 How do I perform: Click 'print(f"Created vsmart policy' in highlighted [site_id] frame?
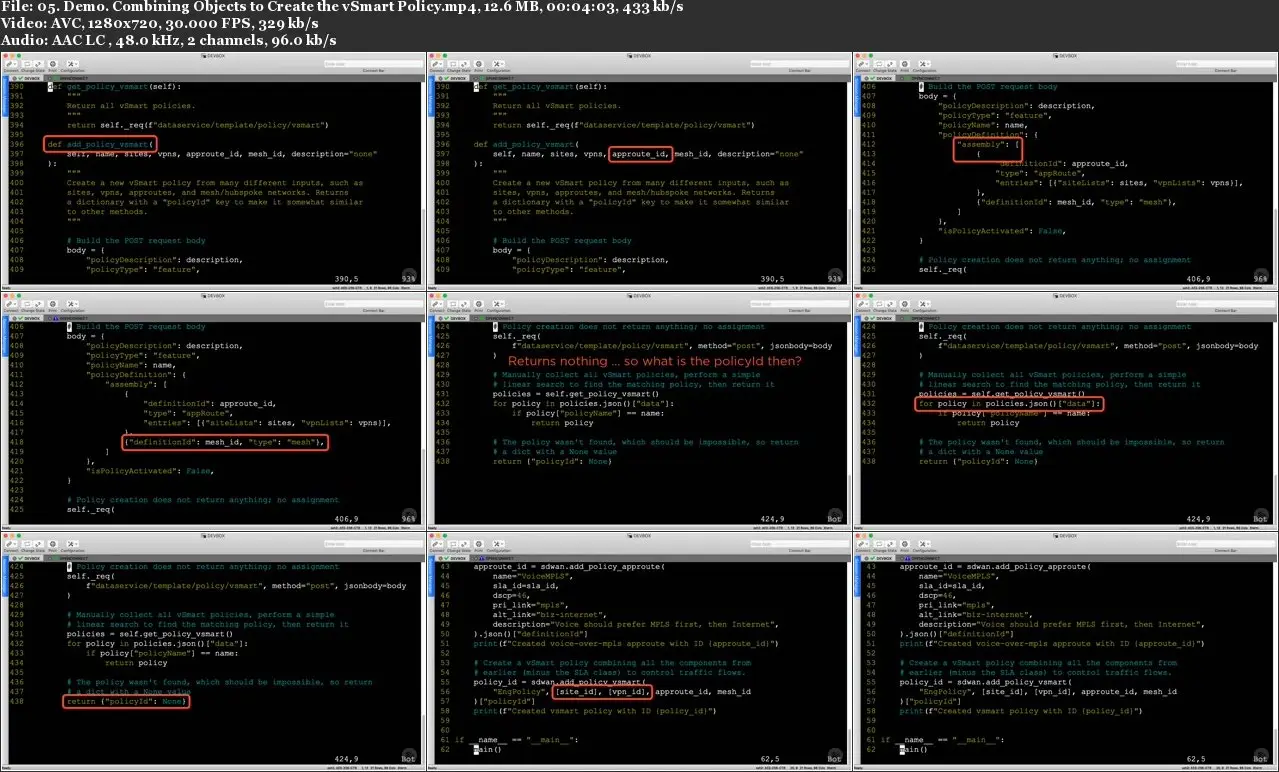(594, 710)
